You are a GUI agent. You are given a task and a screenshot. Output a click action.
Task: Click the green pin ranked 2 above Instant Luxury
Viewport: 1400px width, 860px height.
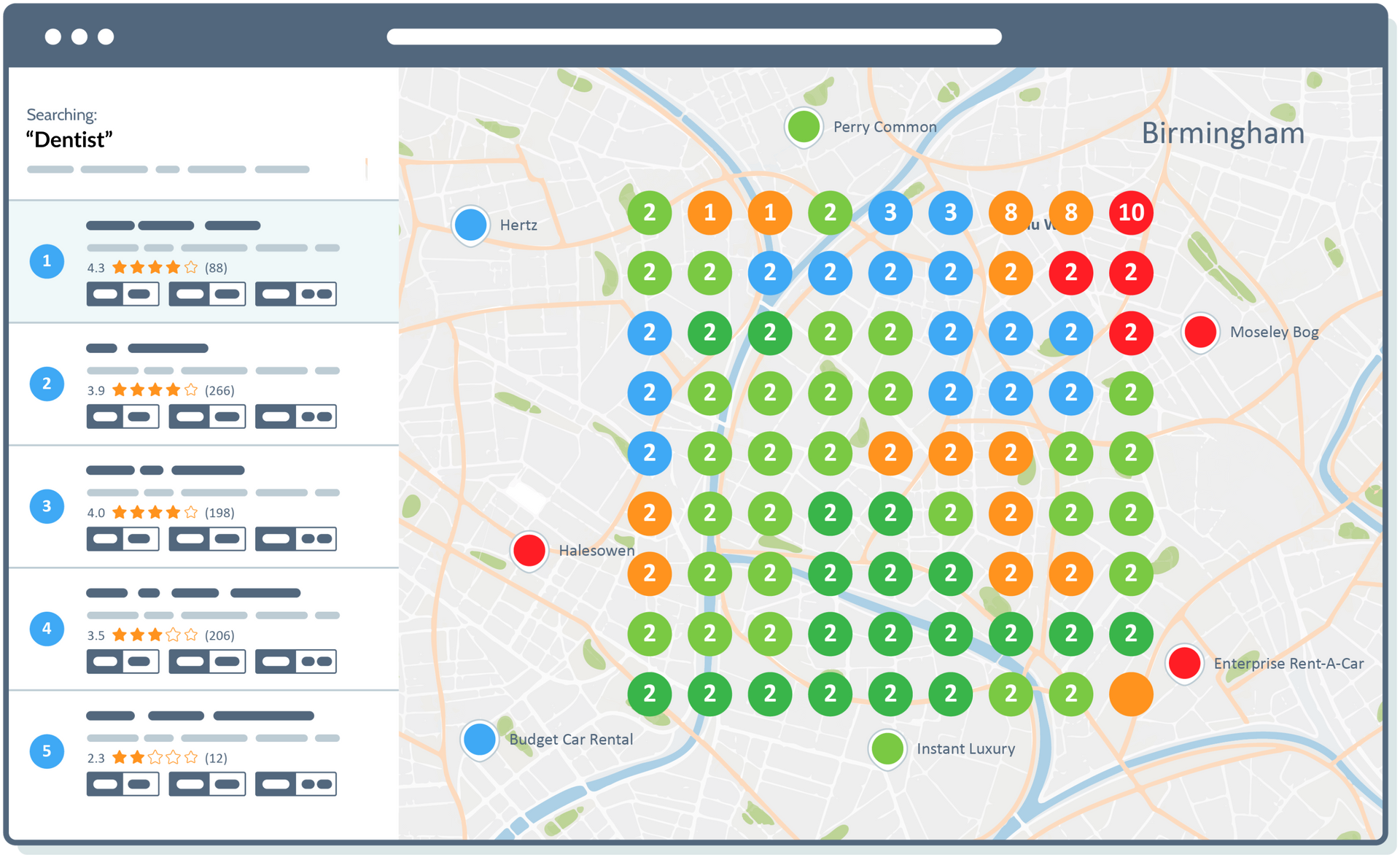(x=890, y=694)
